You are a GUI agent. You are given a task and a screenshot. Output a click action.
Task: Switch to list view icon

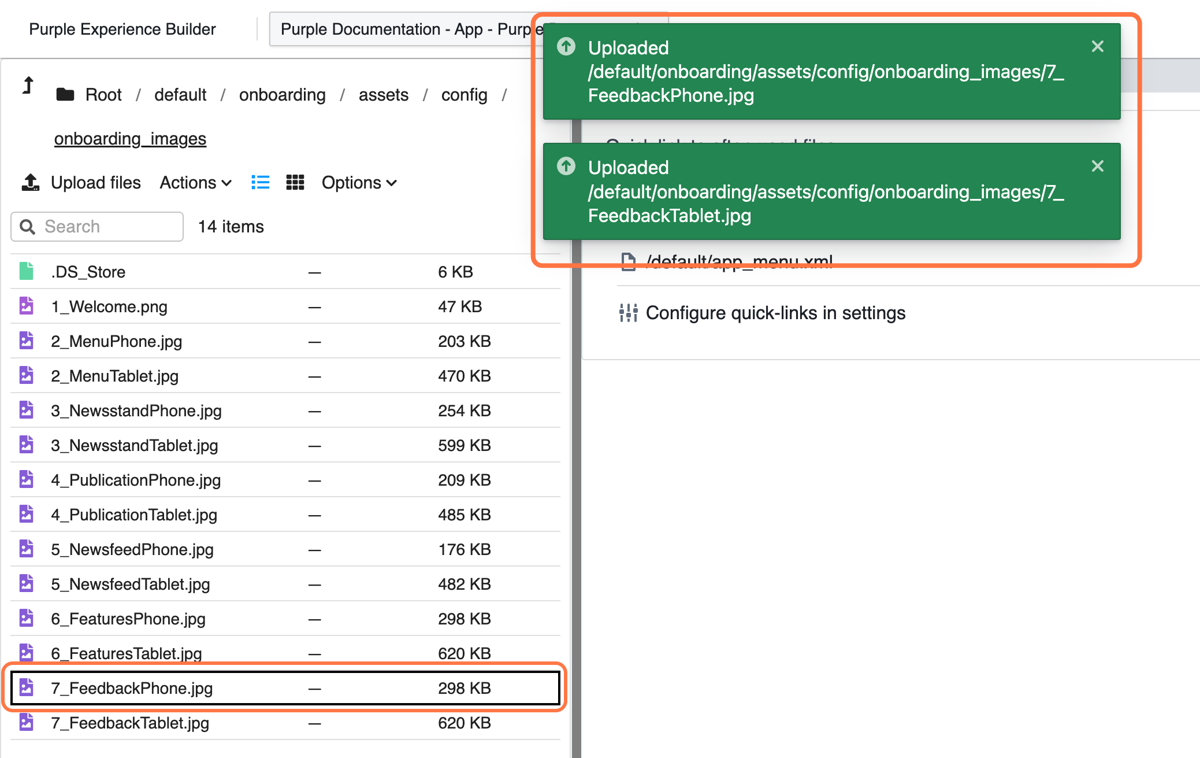click(260, 182)
